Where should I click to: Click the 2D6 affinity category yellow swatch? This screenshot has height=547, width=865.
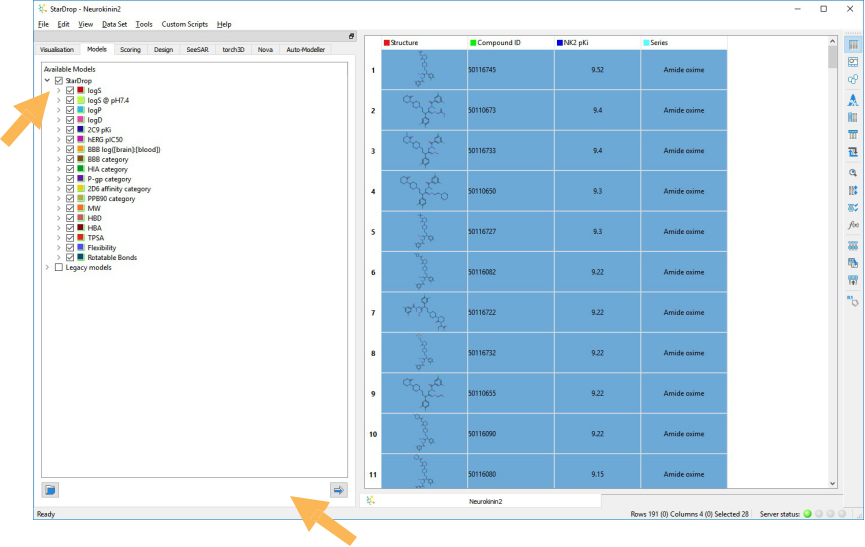click(81, 189)
